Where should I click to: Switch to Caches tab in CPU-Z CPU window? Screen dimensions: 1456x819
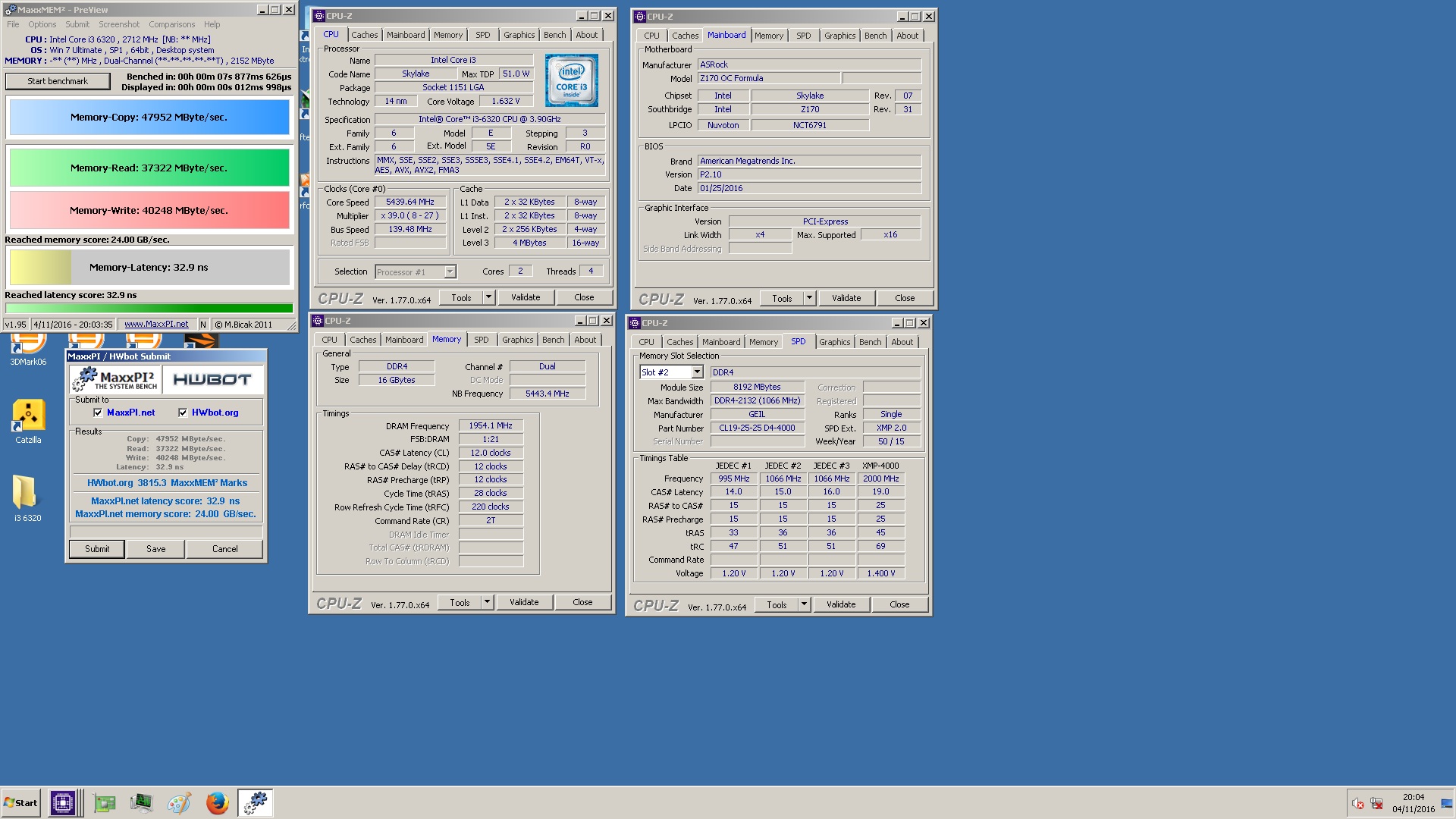[364, 35]
